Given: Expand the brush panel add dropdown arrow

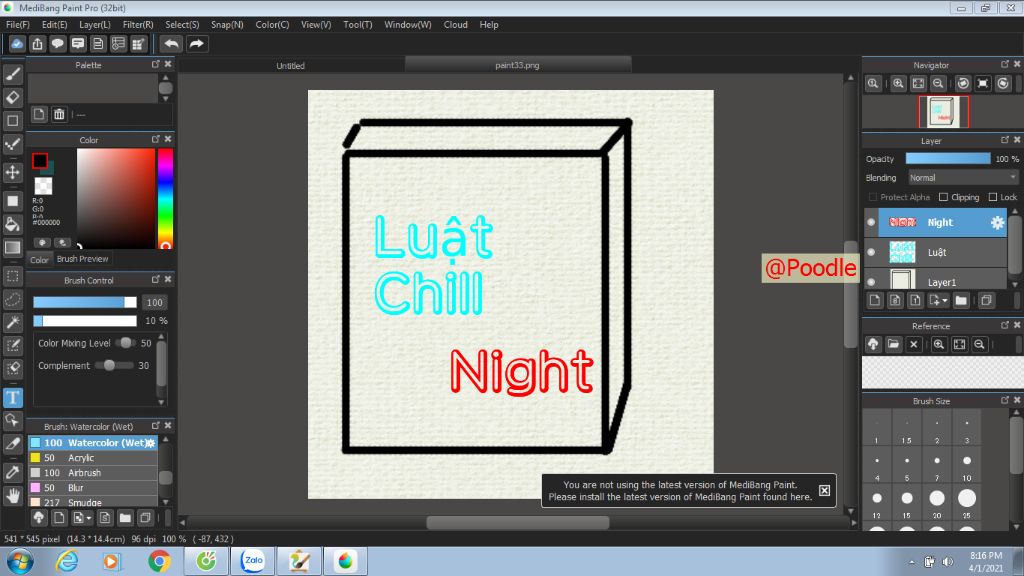Looking at the screenshot, I should (x=88, y=519).
